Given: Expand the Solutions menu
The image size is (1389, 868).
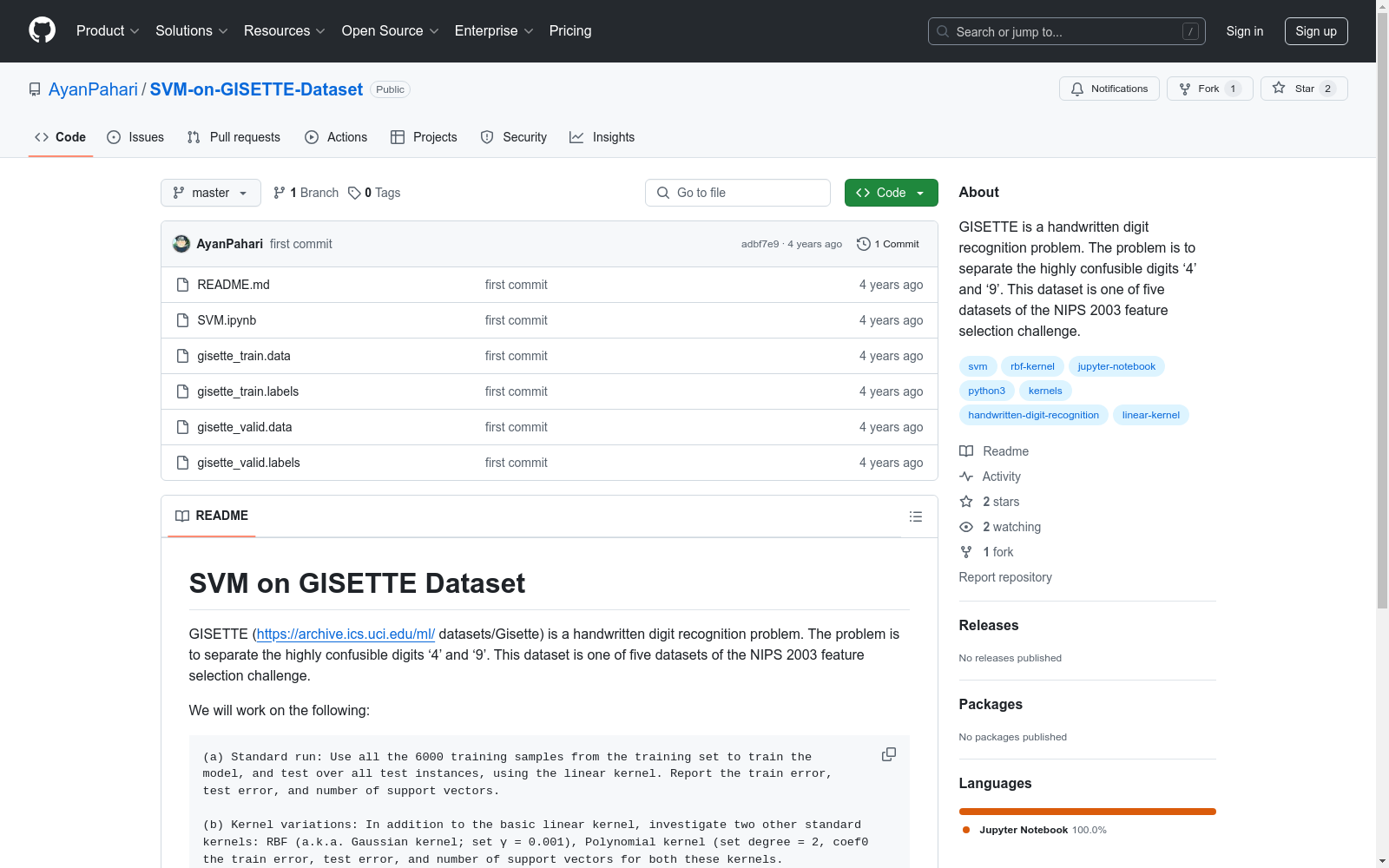Looking at the screenshot, I should point(191,30).
